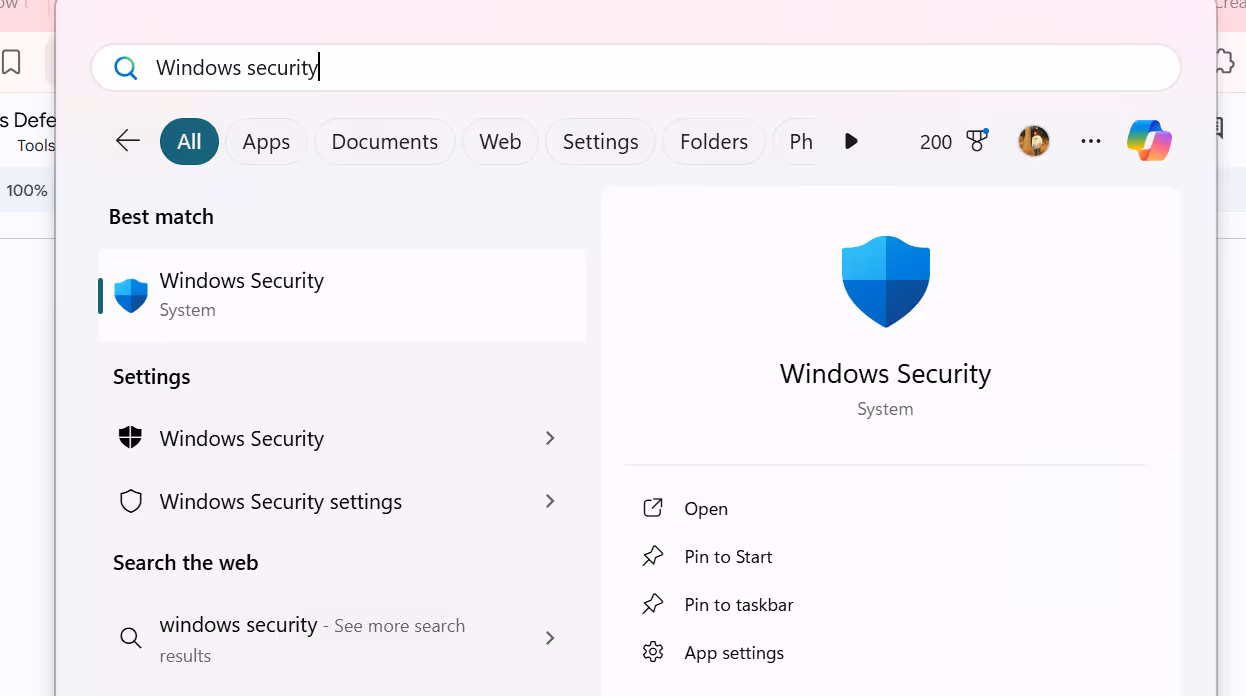Click the Best match heading text
1246x696 pixels.
pos(161,216)
